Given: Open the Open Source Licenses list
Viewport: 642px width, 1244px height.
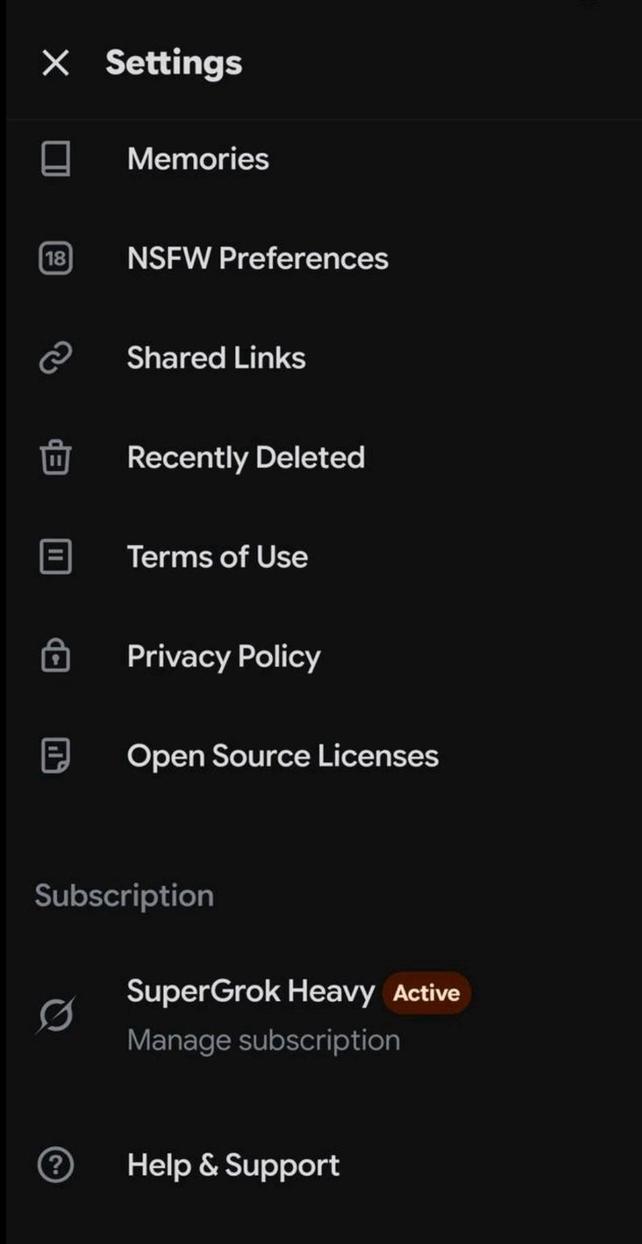Looking at the screenshot, I should click(x=282, y=756).
